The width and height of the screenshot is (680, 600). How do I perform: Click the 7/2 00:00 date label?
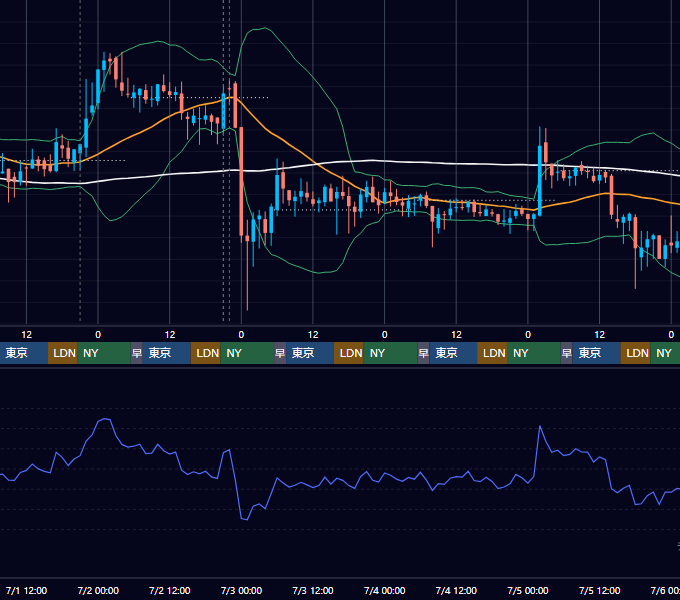(x=98, y=590)
